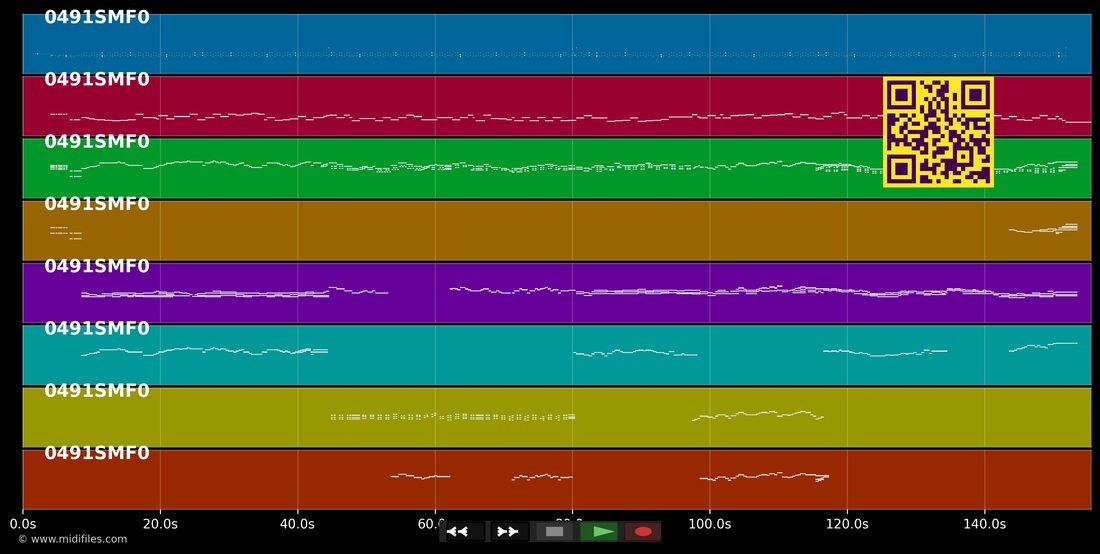Click the fast-forward button
1100x554 pixels.
pyautogui.click(x=507, y=532)
